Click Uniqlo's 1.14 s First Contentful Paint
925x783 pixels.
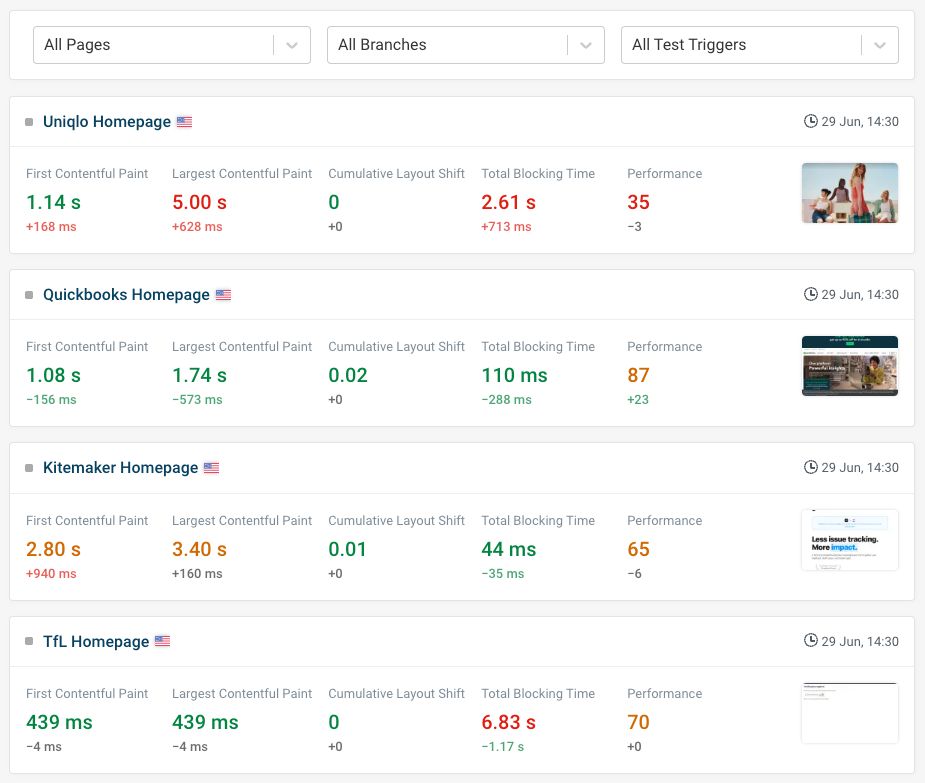54,202
